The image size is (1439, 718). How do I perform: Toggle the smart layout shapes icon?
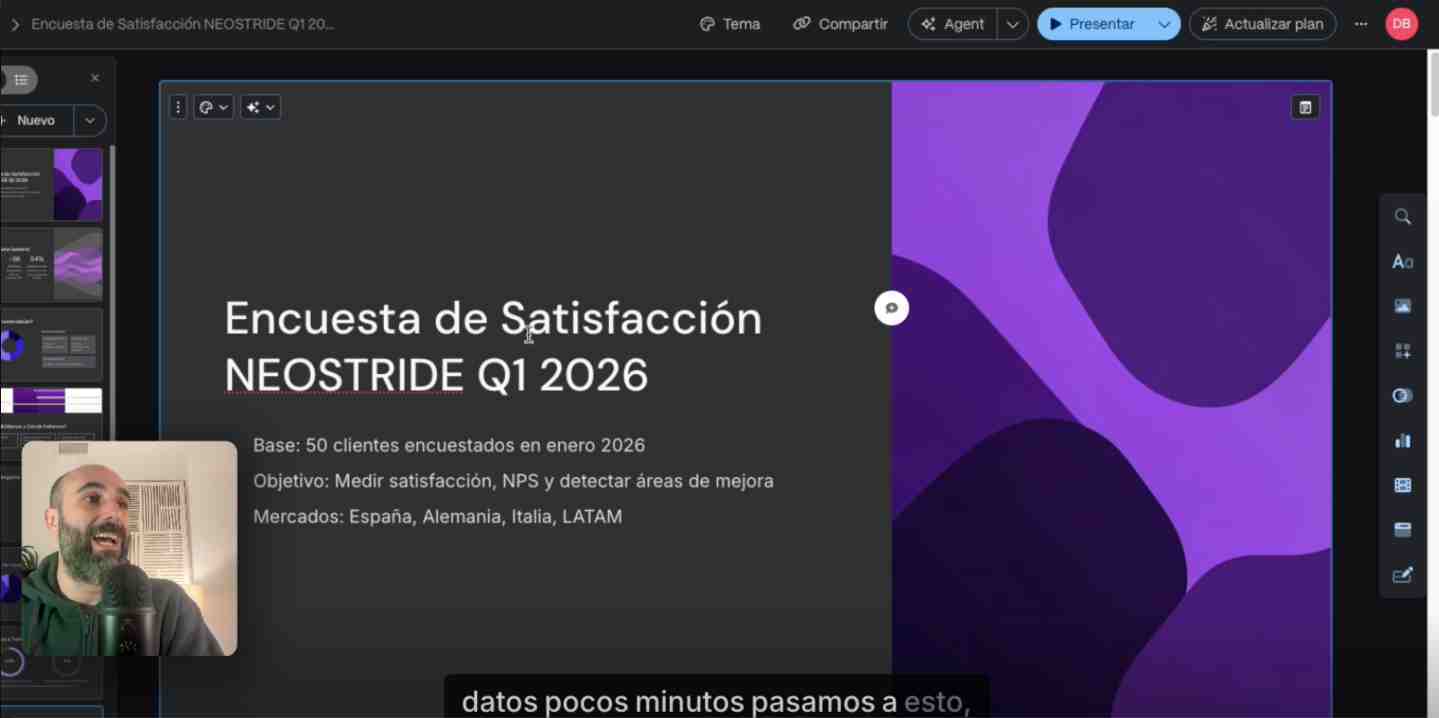pos(1402,396)
